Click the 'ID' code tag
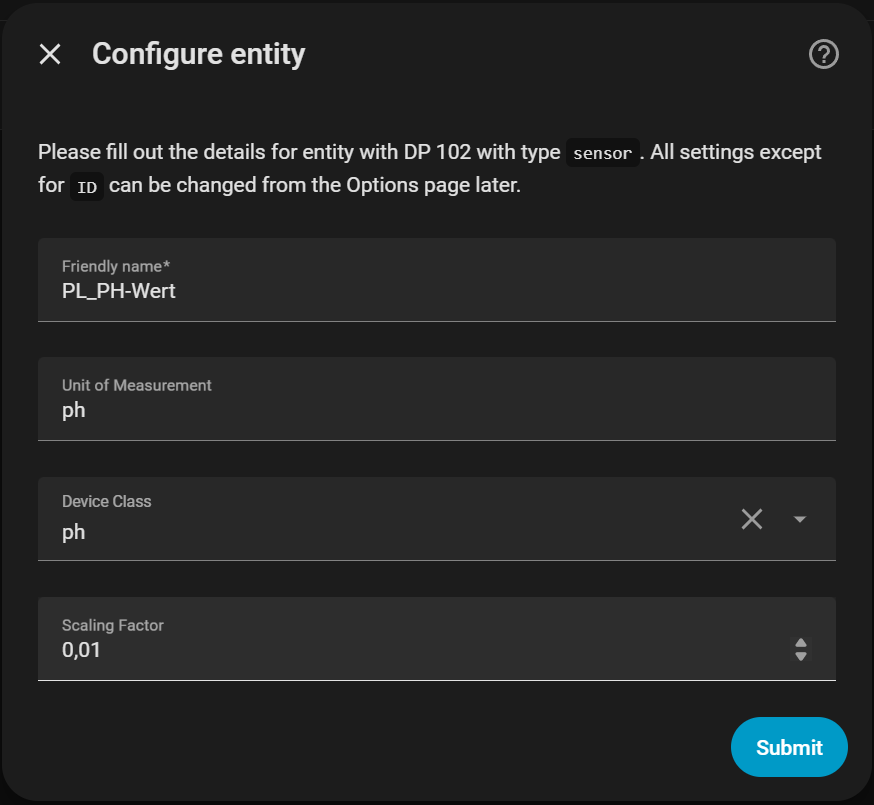Viewport: 874px width, 805px height. 87,187
